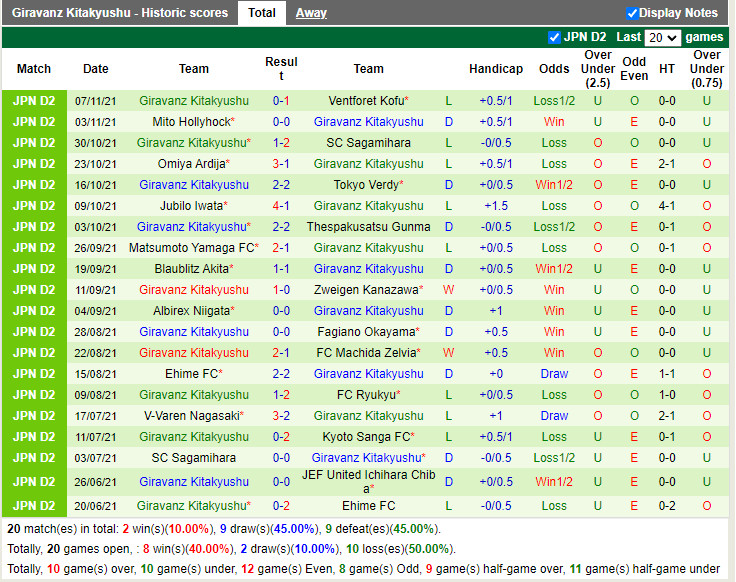Open the Ventforet Kofu team link
The width and height of the screenshot is (736, 582).
pos(365,101)
